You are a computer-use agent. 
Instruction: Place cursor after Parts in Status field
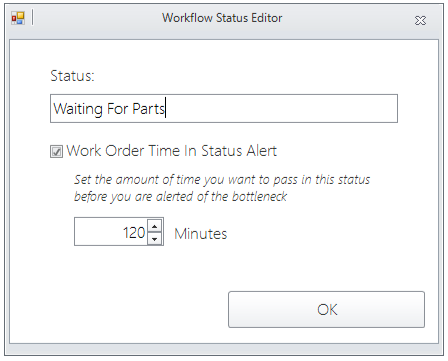point(166,109)
